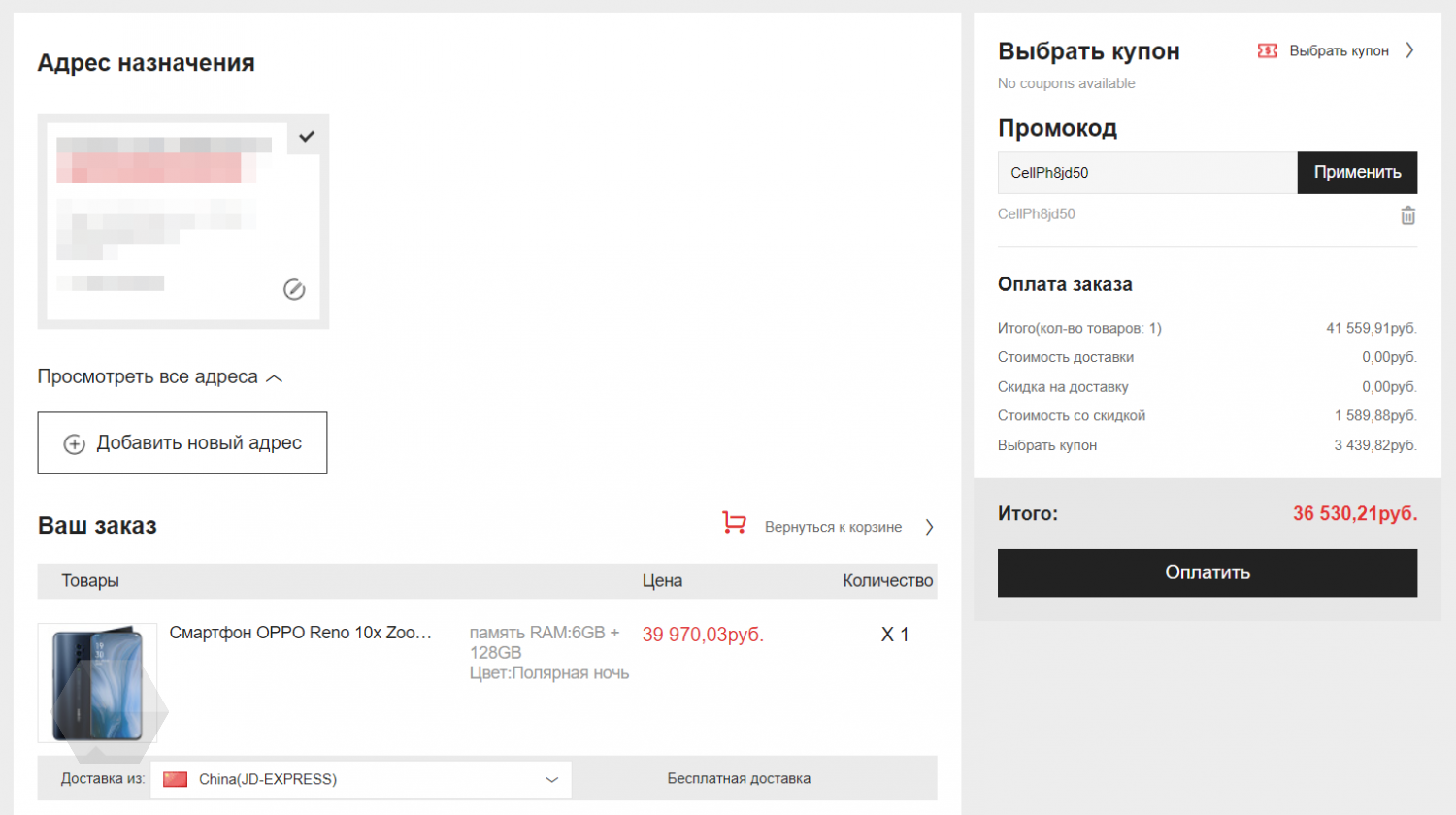
Task: Open the China(JD-EXPRESS) delivery dropdown
Action: [361, 779]
